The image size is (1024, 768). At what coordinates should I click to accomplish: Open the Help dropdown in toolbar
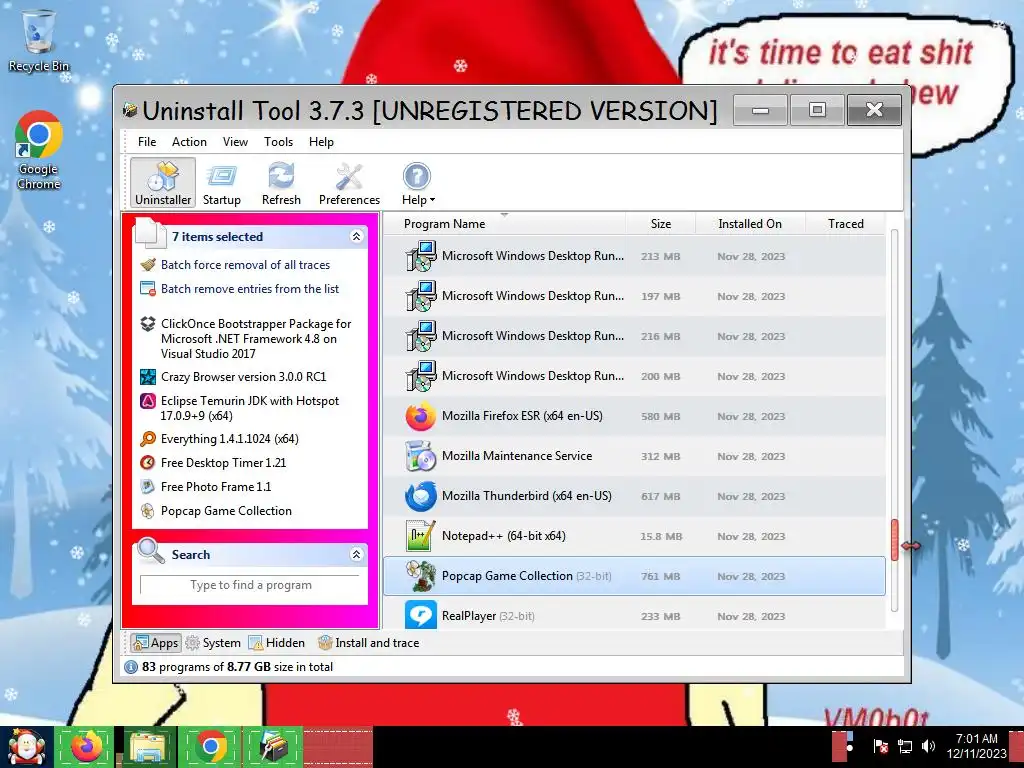(x=418, y=182)
